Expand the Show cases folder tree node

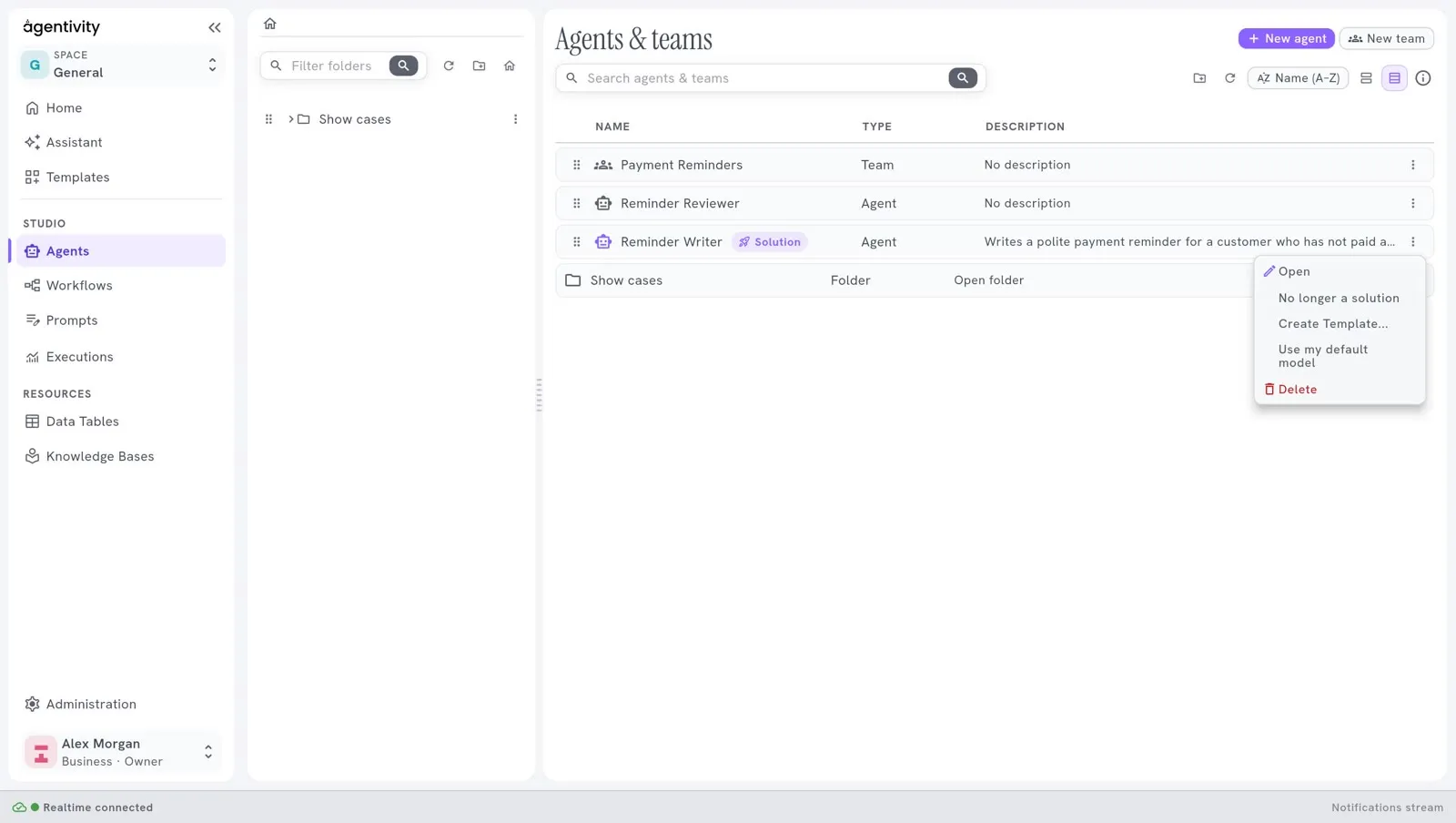pyautogui.click(x=291, y=119)
